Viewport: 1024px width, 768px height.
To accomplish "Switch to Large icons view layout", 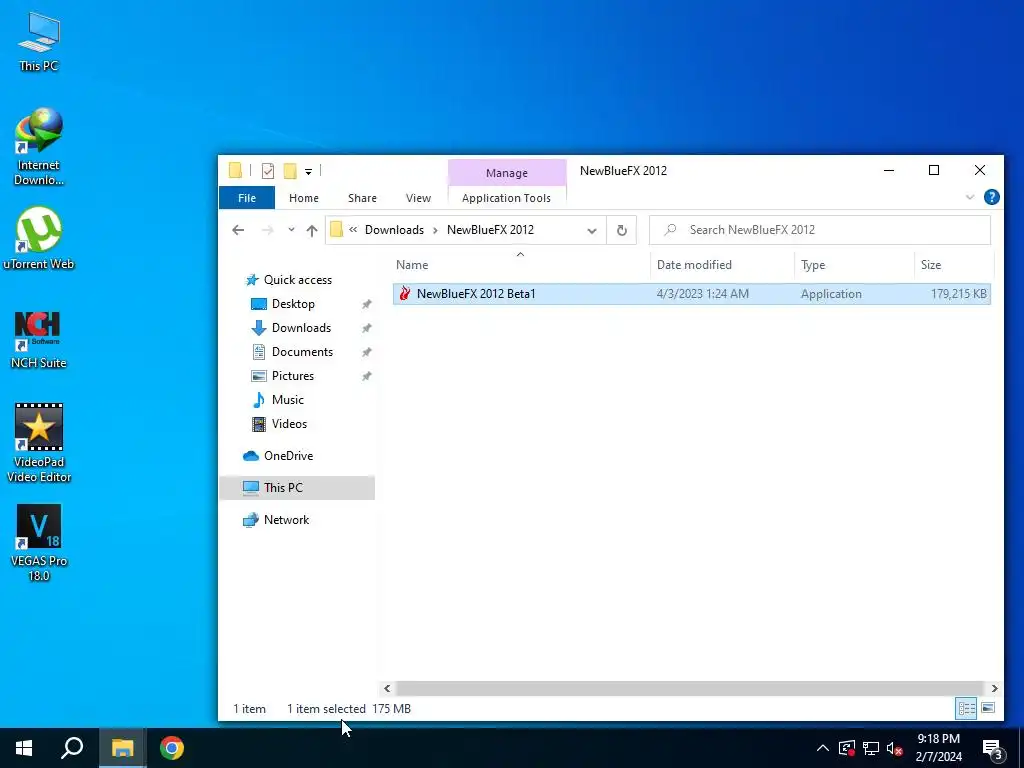I will 988,709.
